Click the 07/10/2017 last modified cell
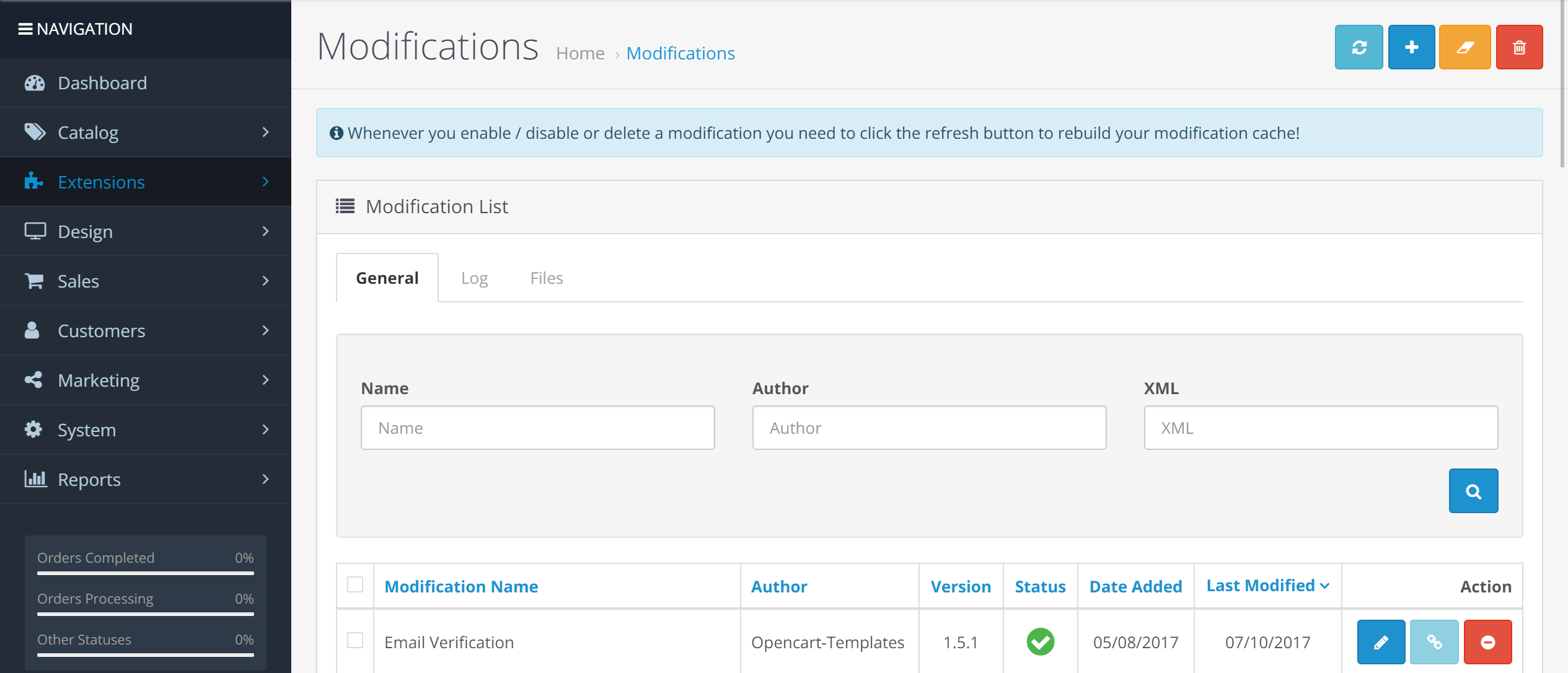Screen dimensions: 1568x673 point(1267,642)
